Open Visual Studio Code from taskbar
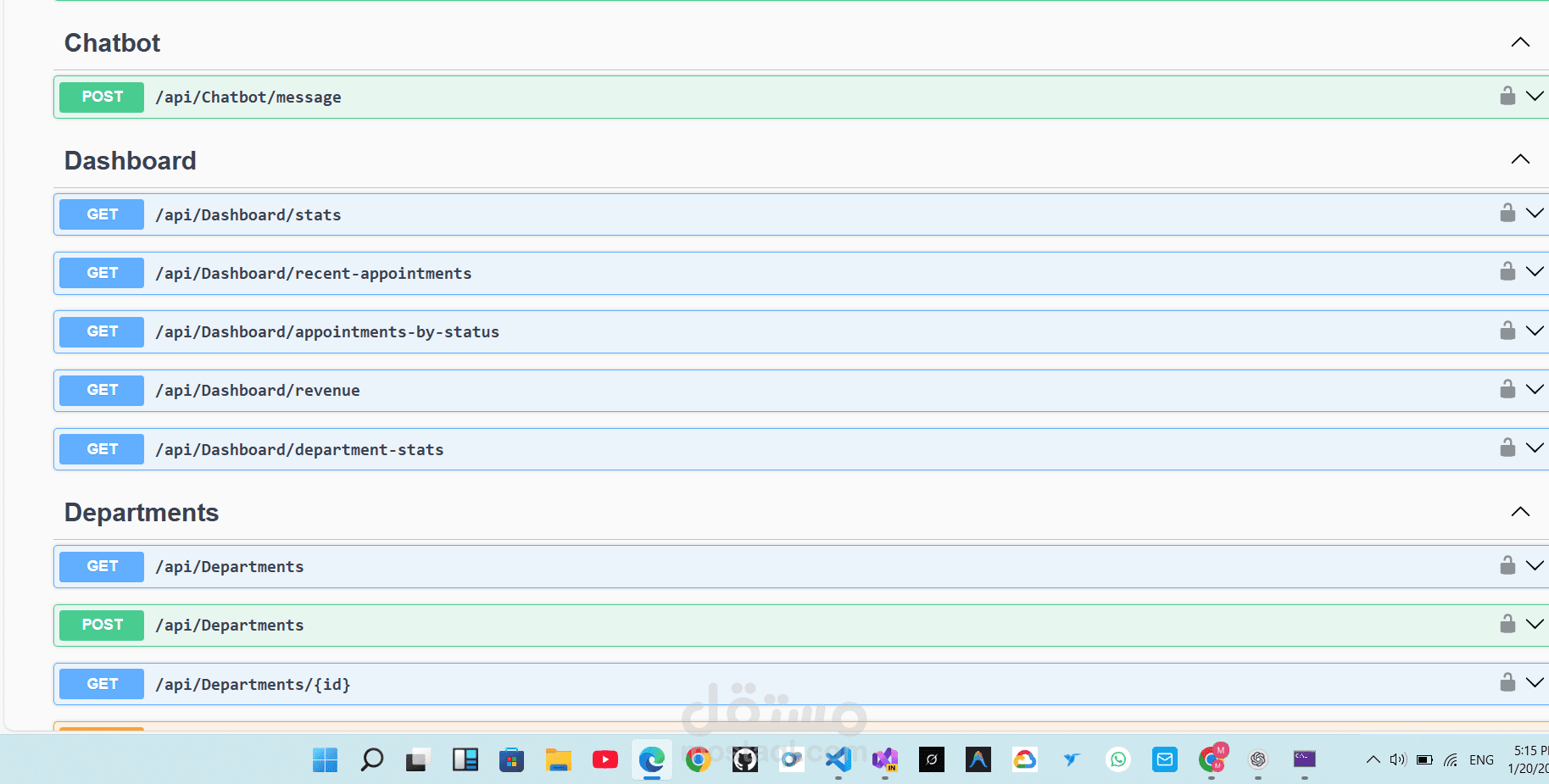This screenshot has height=784, width=1549. click(839, 759)
